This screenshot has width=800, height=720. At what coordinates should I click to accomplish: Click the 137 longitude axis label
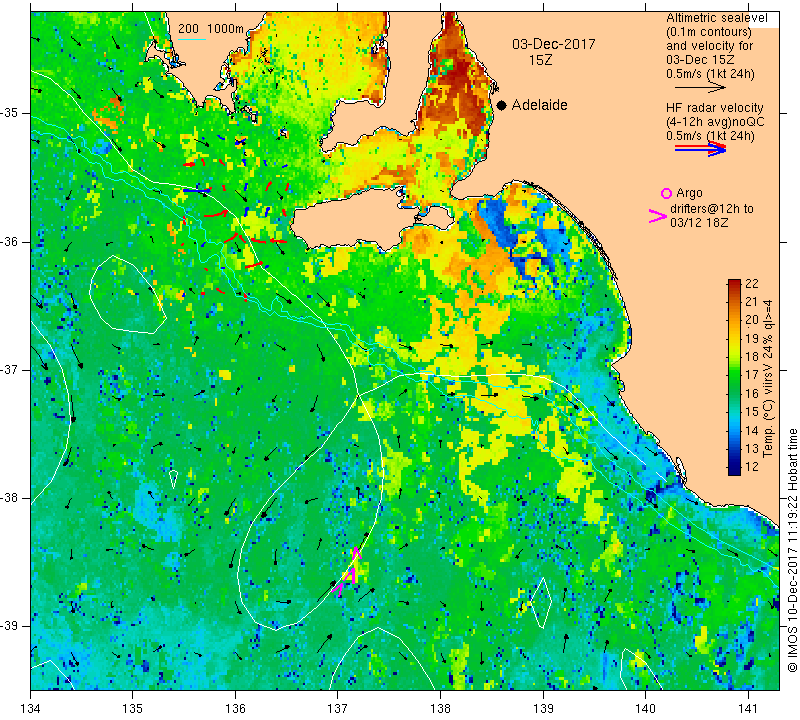pos(338,708)
